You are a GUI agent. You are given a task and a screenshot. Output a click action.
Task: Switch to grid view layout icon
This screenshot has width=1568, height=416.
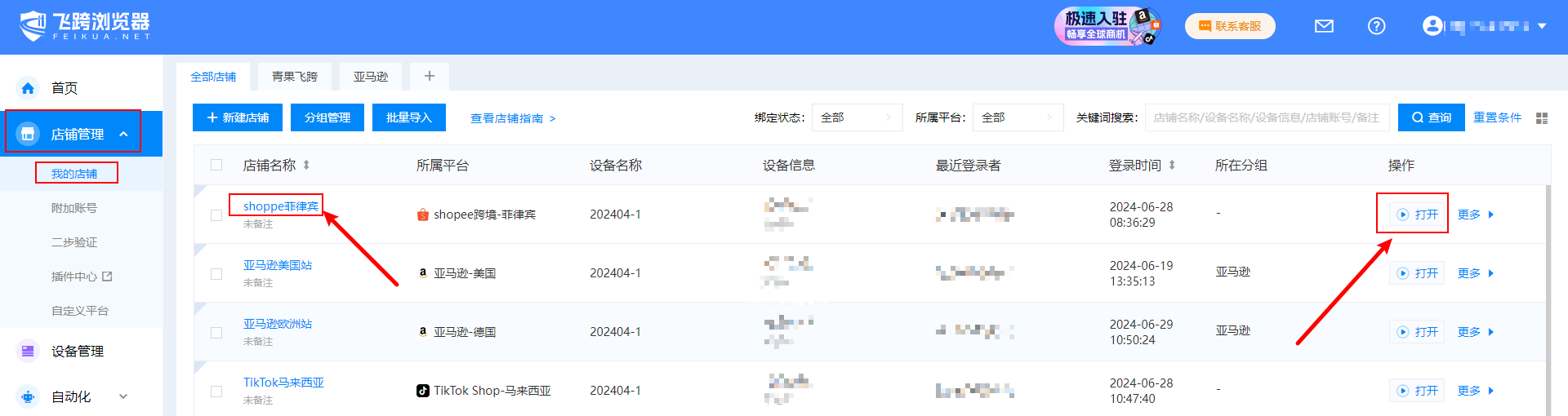(1541, 118)
